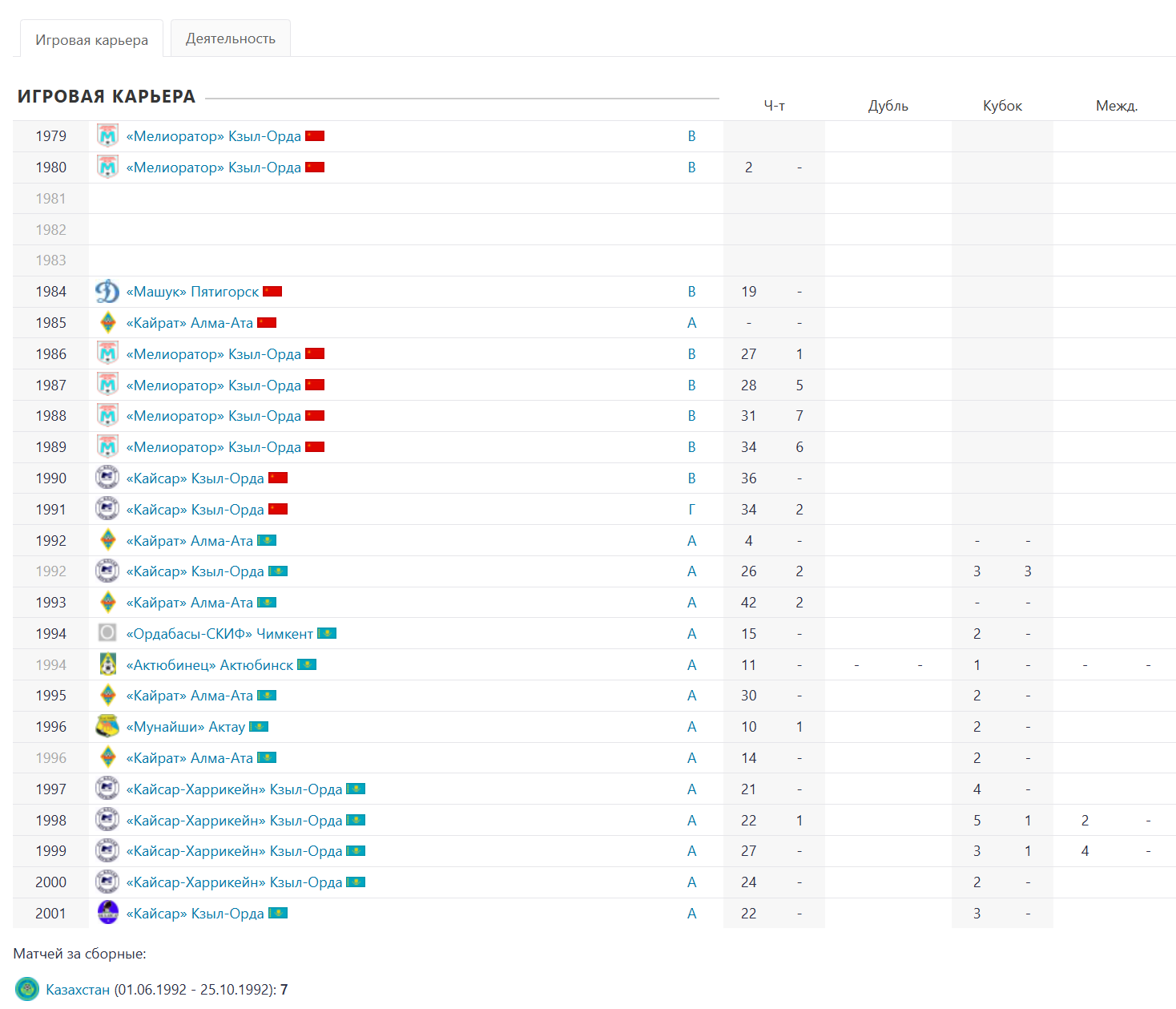1176x1009 pixels.
Task: Select the Игровая карьера tab
Action: pyautogui.click(x=91, y=40)
